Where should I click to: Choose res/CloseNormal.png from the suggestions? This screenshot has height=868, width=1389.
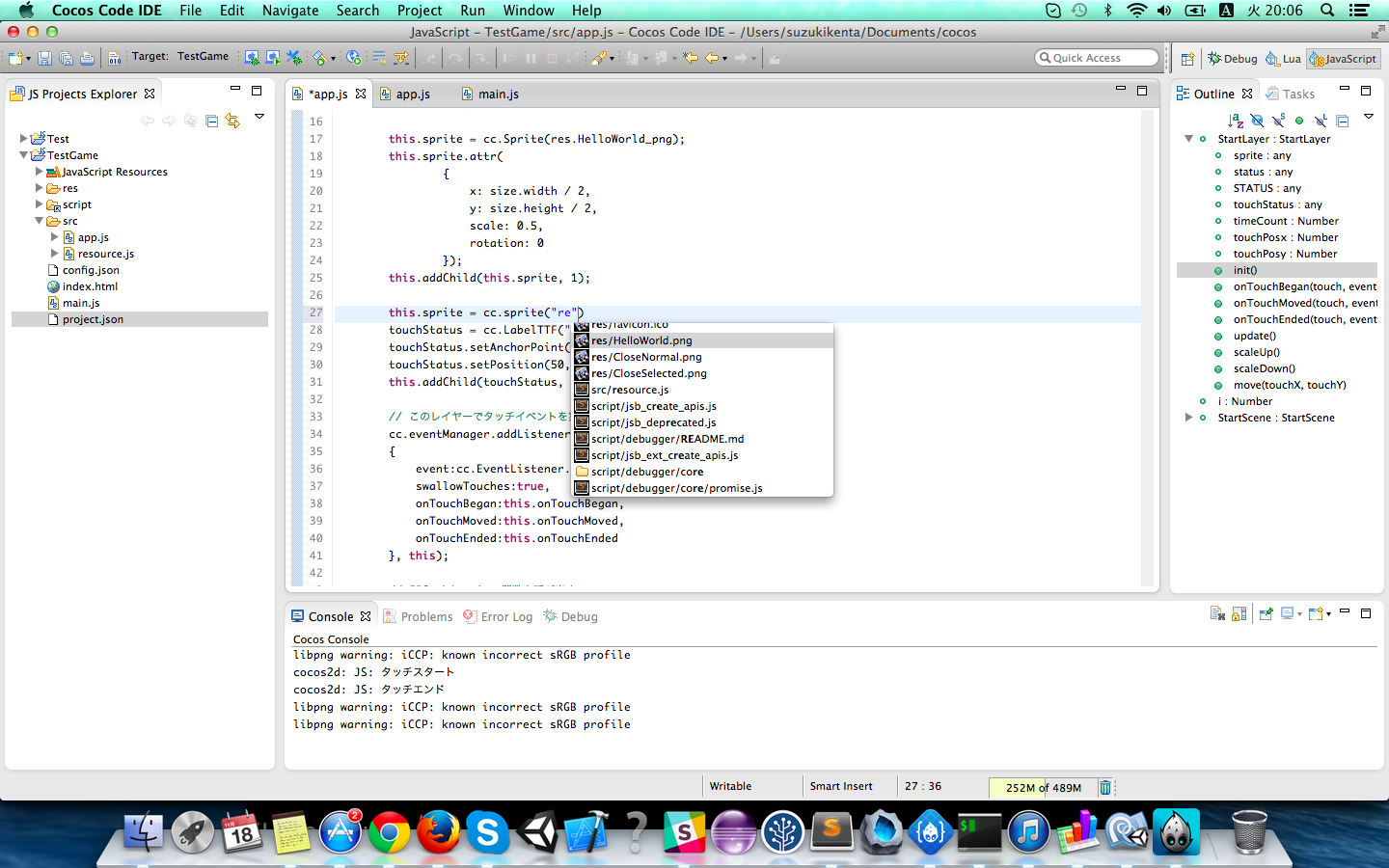tap(703, 357)
